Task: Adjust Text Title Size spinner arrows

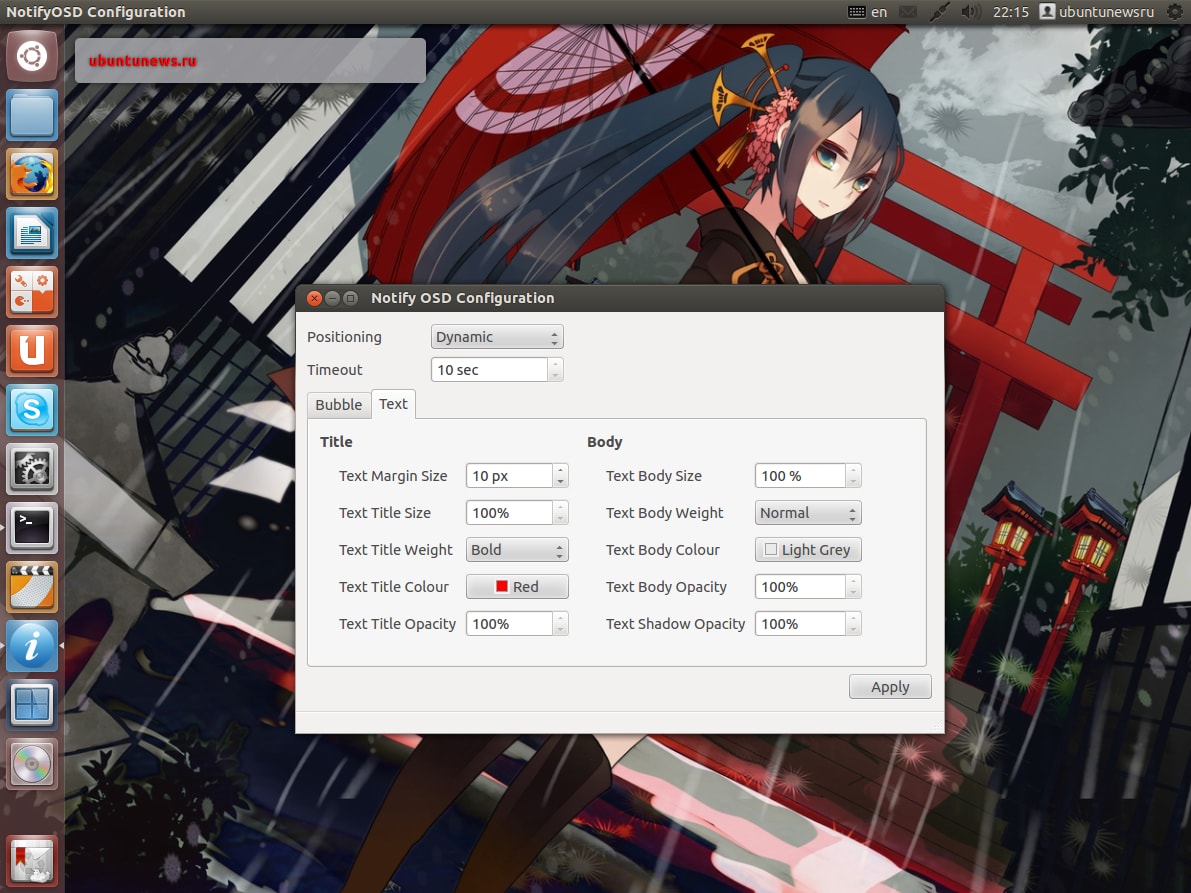Action: [x=561, y=513]
